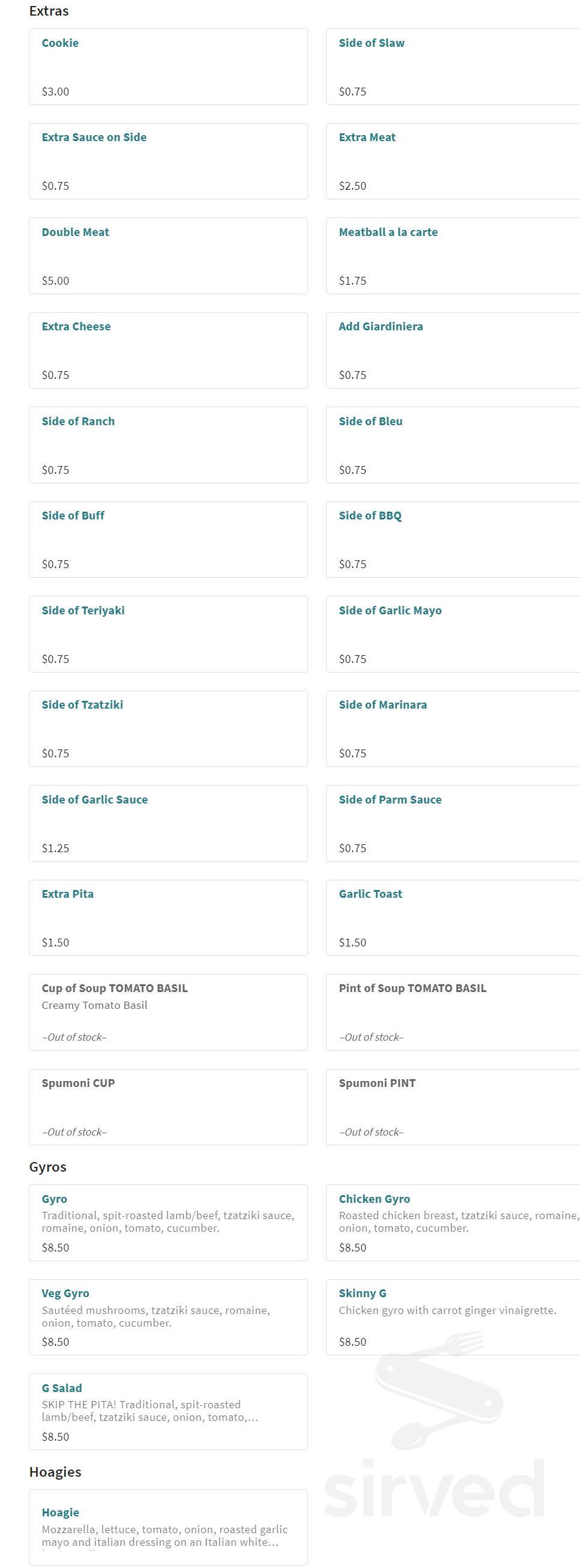Open Meatball a la carte
Viewport: 580px width, 1568px height.
click(x=453, y=256)
